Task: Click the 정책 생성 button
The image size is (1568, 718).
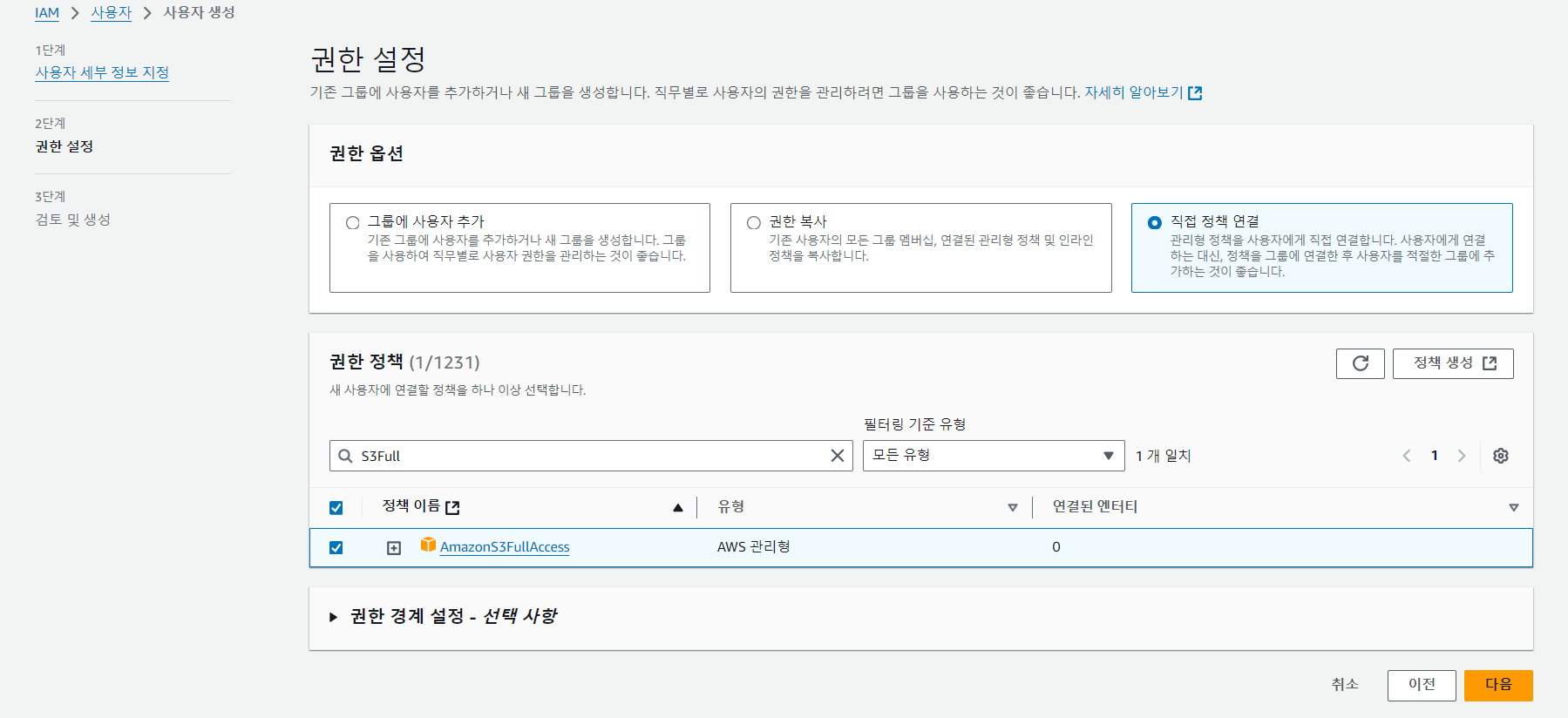Action: [1453, 363]
